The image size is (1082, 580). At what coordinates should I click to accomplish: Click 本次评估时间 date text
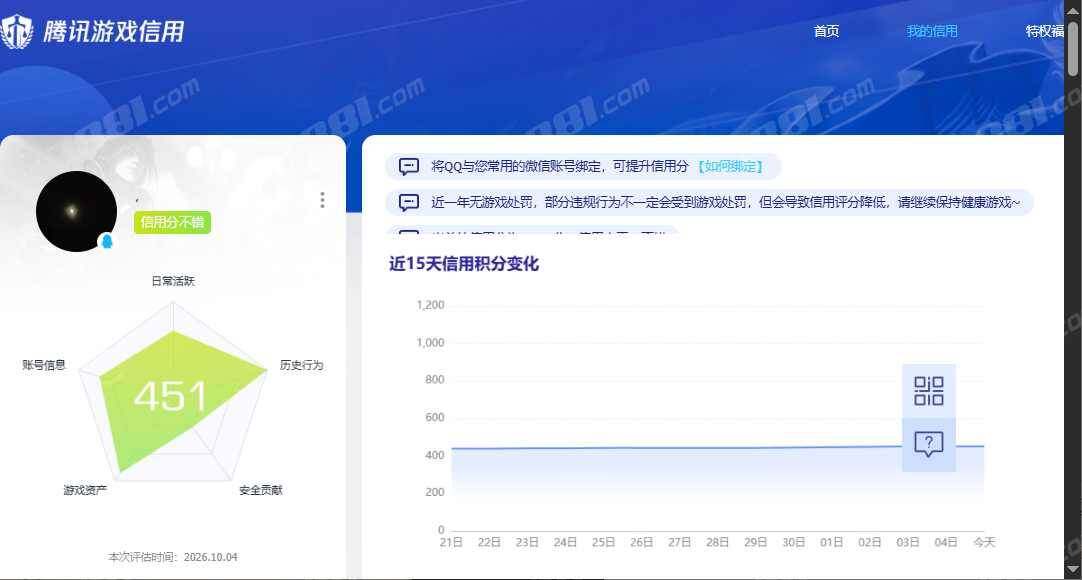point(173,557)
